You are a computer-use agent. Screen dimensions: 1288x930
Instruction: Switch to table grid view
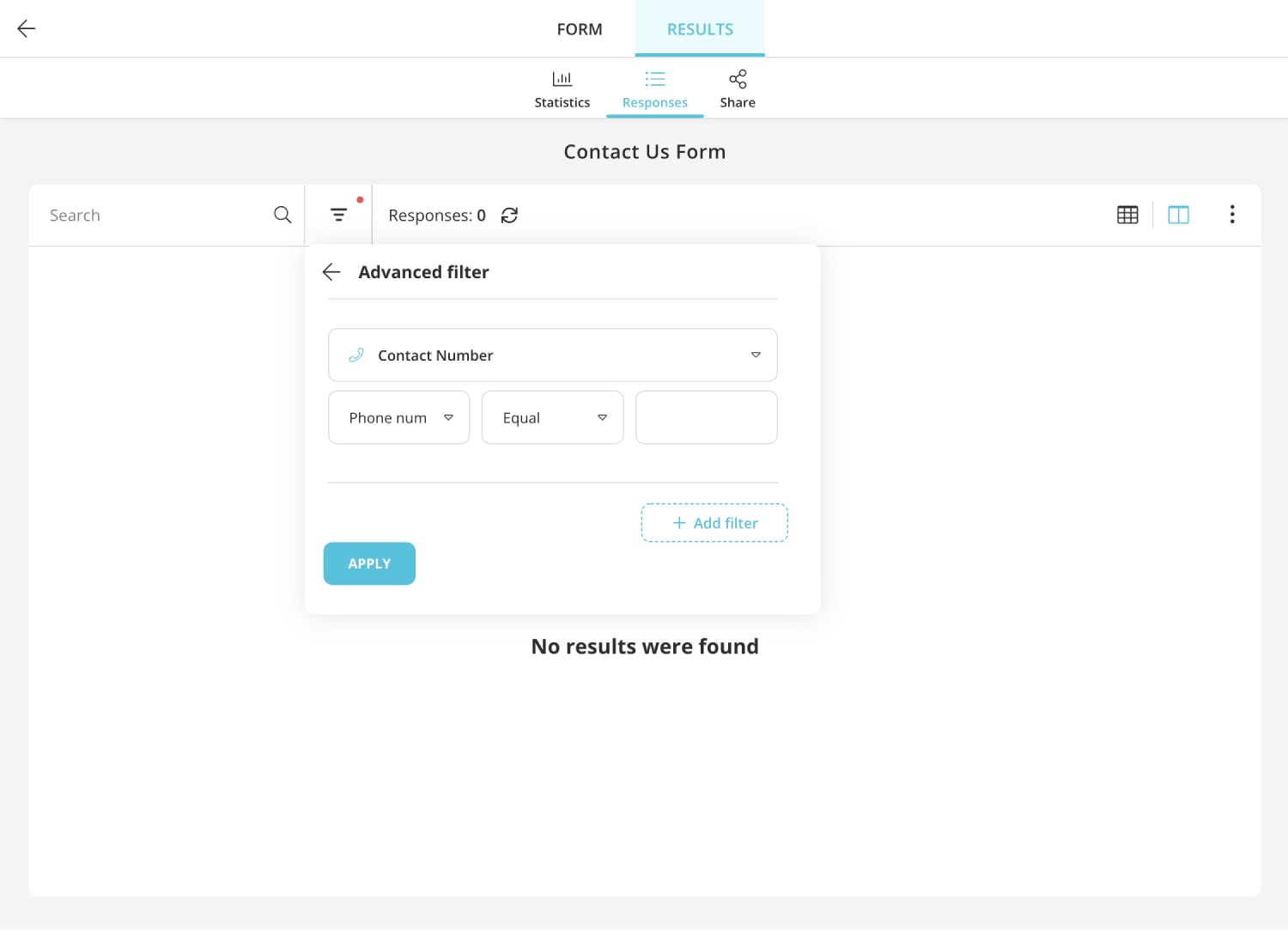(1127, 214)
